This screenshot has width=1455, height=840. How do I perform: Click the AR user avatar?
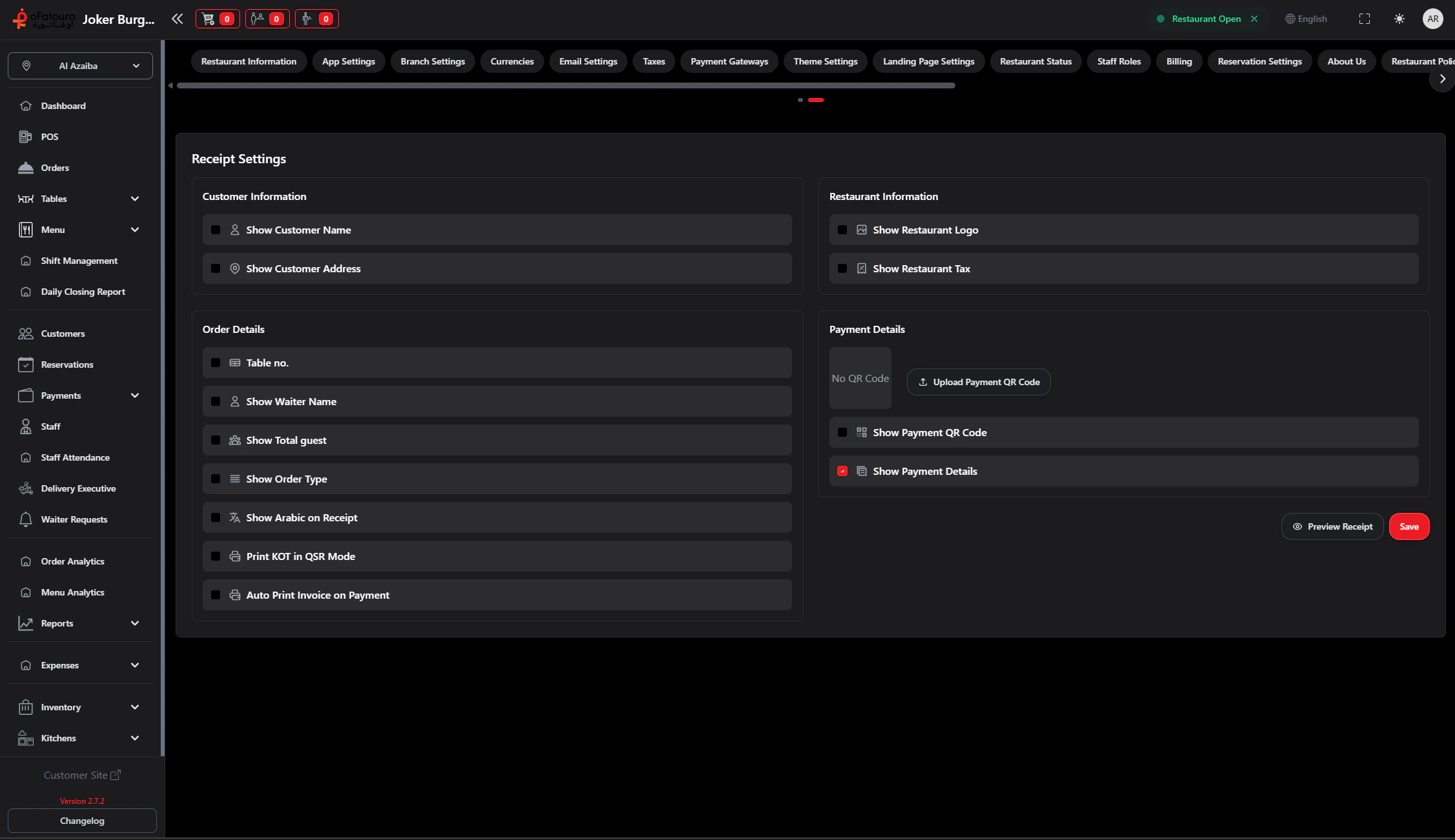point(1432,19)
